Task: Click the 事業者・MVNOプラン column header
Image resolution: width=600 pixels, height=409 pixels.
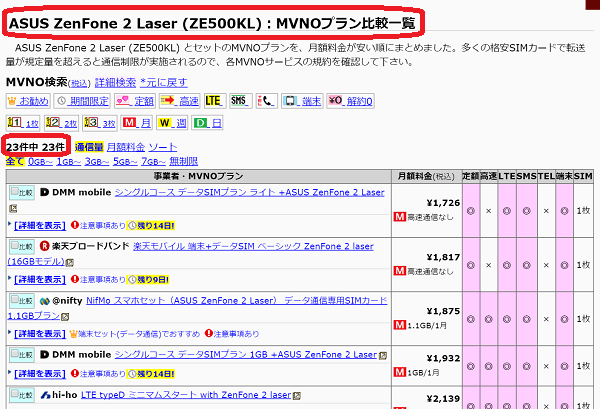Action: click(x=199, y=176)
